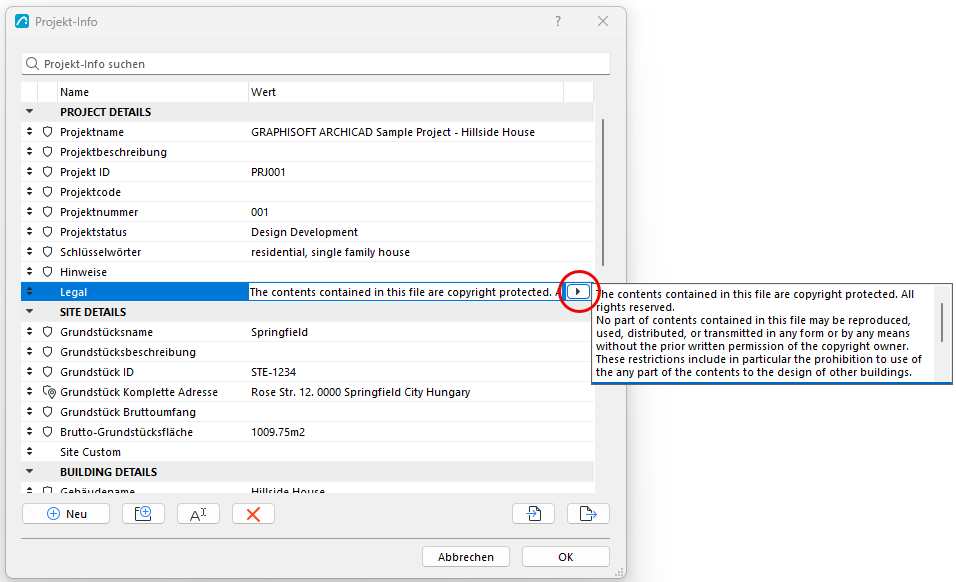Collapse the BUILDING DETAILS group
Screen dimensions: 956x582
(x=29, y=472)
